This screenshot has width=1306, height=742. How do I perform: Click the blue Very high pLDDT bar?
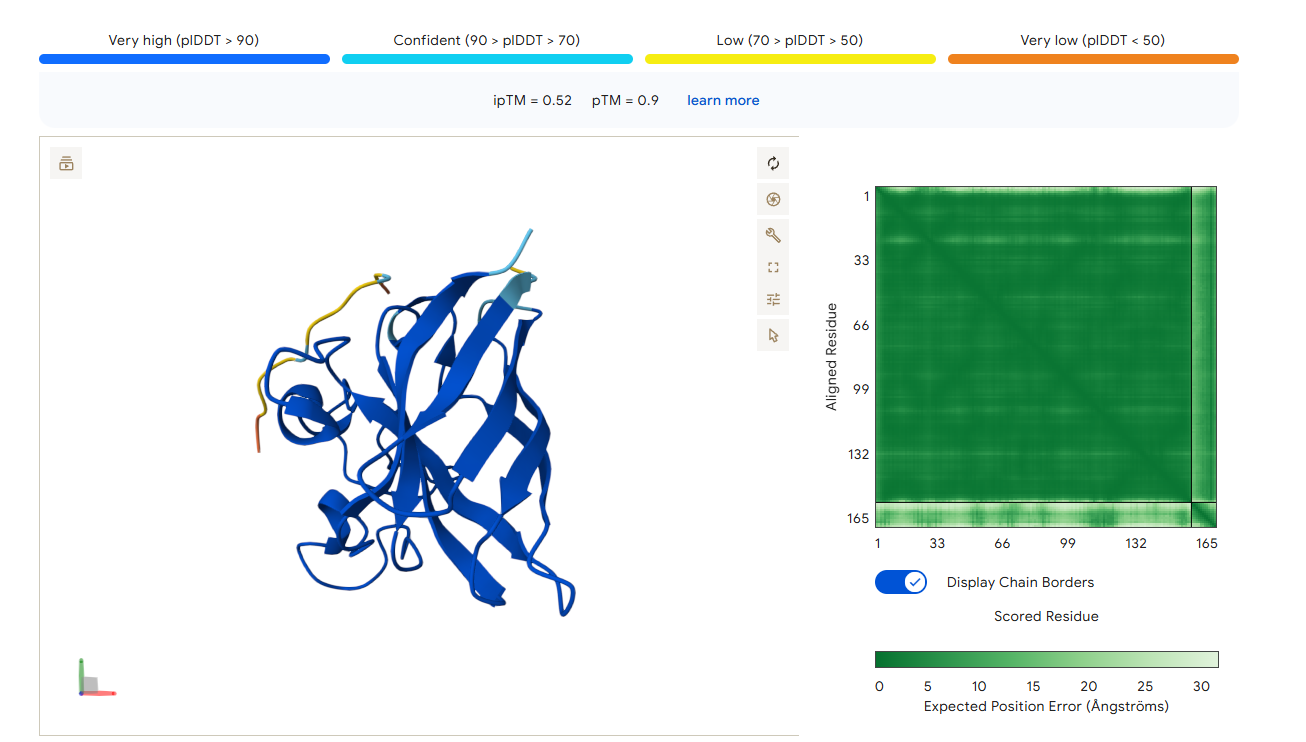point(184,59)
